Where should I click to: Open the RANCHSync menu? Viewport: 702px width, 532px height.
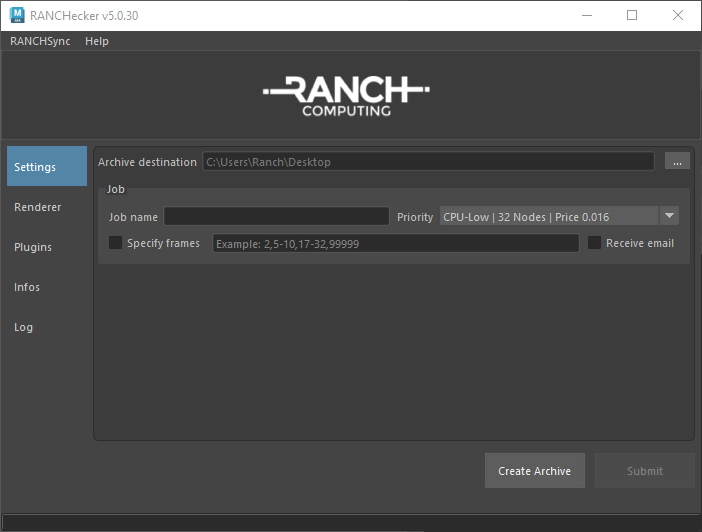[40, 41]
